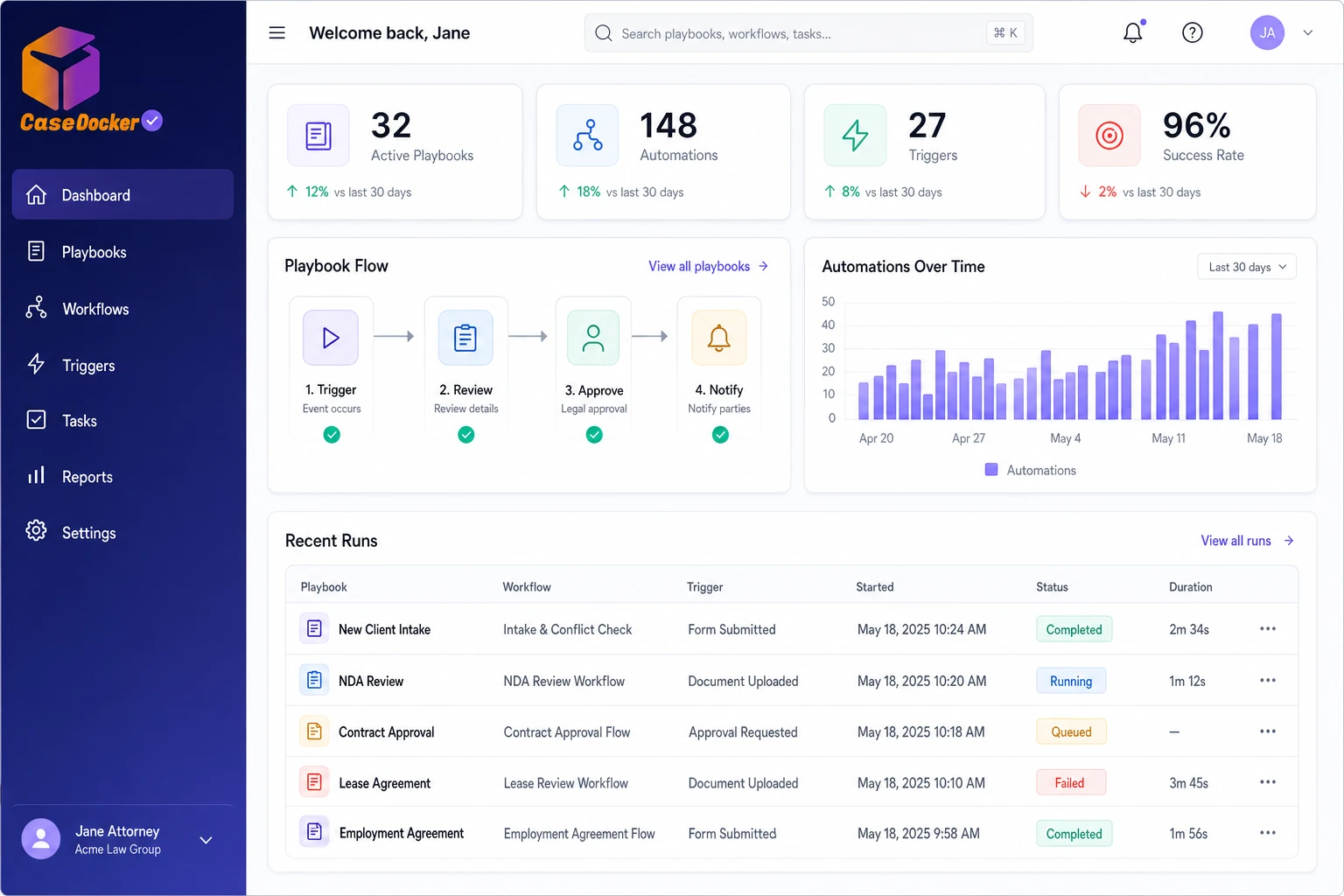Open the Last 30 days dropdown
The height and width of the screenshot is (896, 1344).
1246,267
